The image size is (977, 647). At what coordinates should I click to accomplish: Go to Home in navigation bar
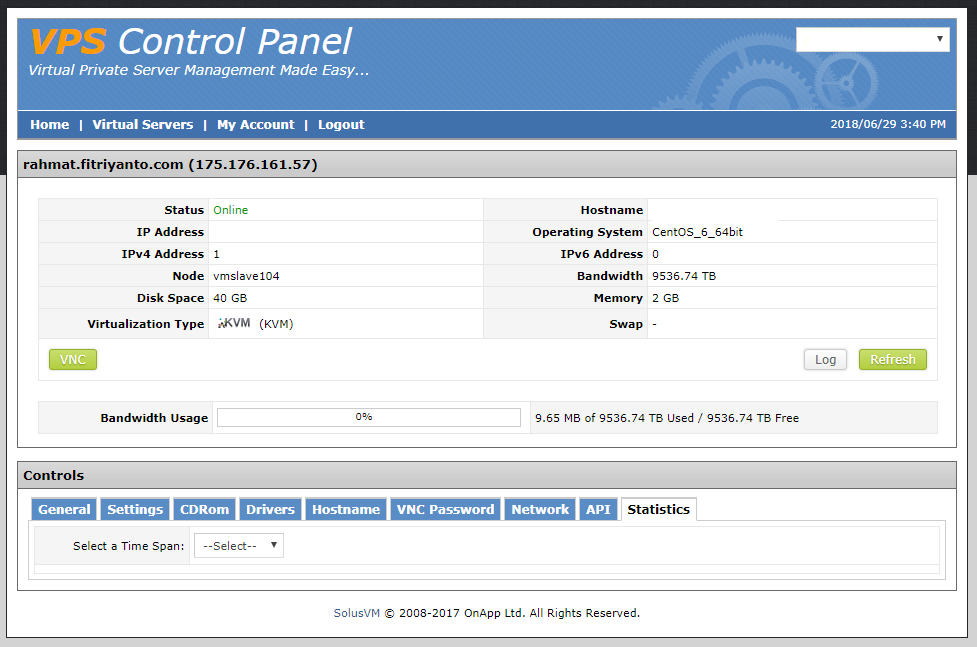(50, 125)
